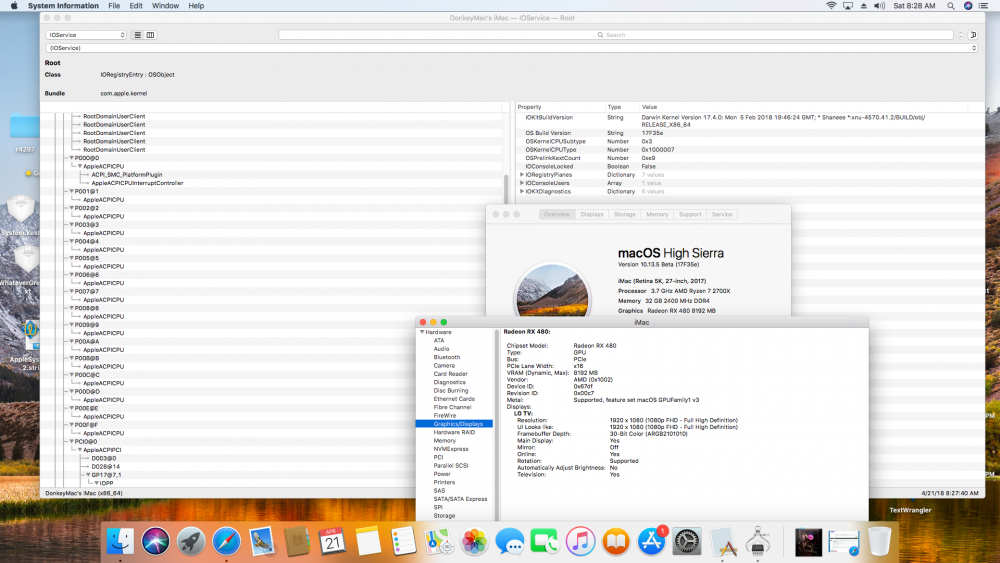Select the Storage tab in About This Mac
The height and width of the screenshot is (563, 1000).
624,214
